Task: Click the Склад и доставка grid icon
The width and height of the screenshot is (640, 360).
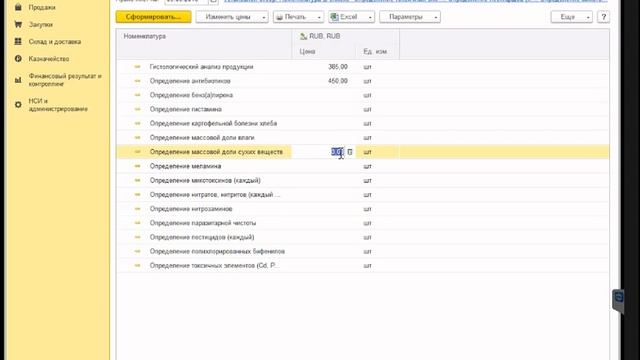Action: [18, 42]
